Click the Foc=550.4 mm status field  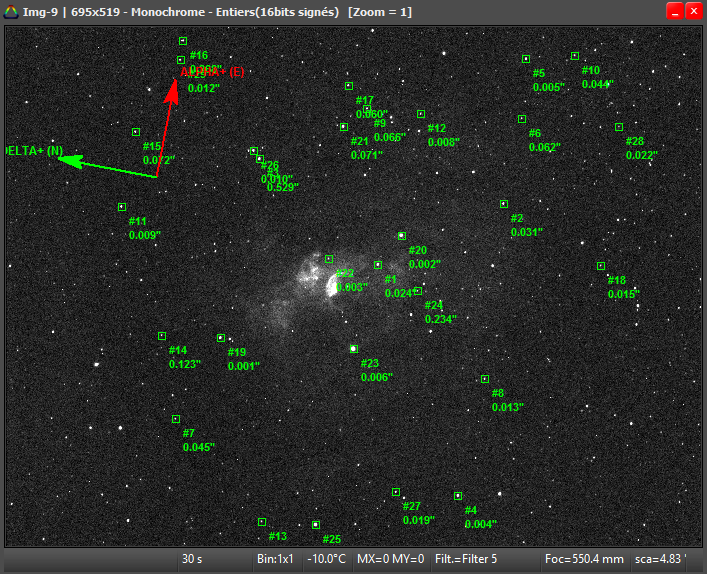click(x=583, y=559)
